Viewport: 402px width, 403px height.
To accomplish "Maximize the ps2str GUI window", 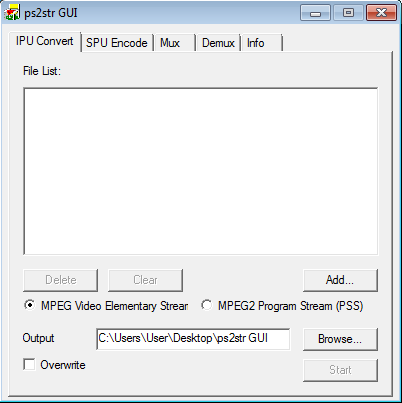I will (348, 13).
